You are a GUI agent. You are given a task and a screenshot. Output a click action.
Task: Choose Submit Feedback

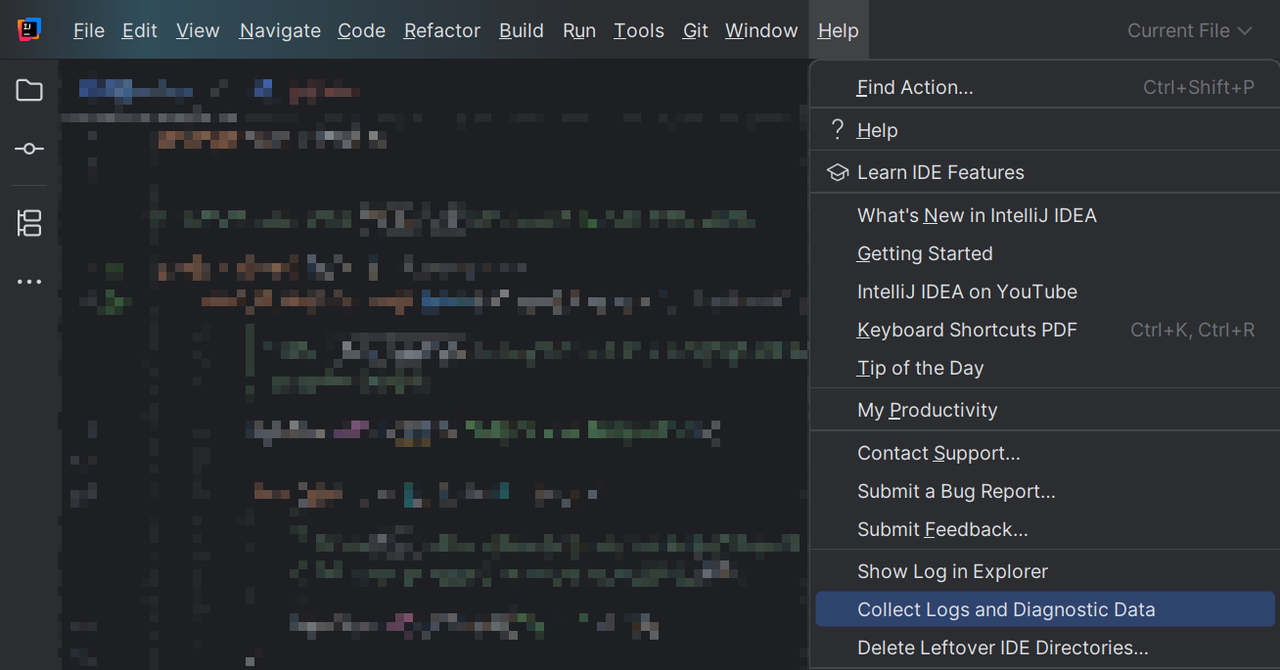pyautogui.click(x=1042, y=530)
